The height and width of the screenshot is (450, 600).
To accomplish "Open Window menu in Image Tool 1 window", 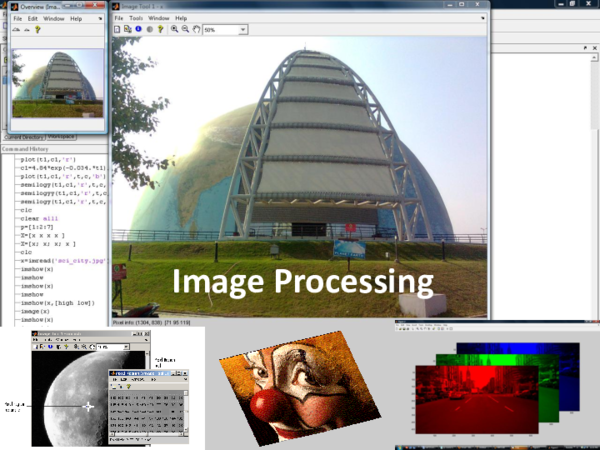I will click(x=159, y=18).
